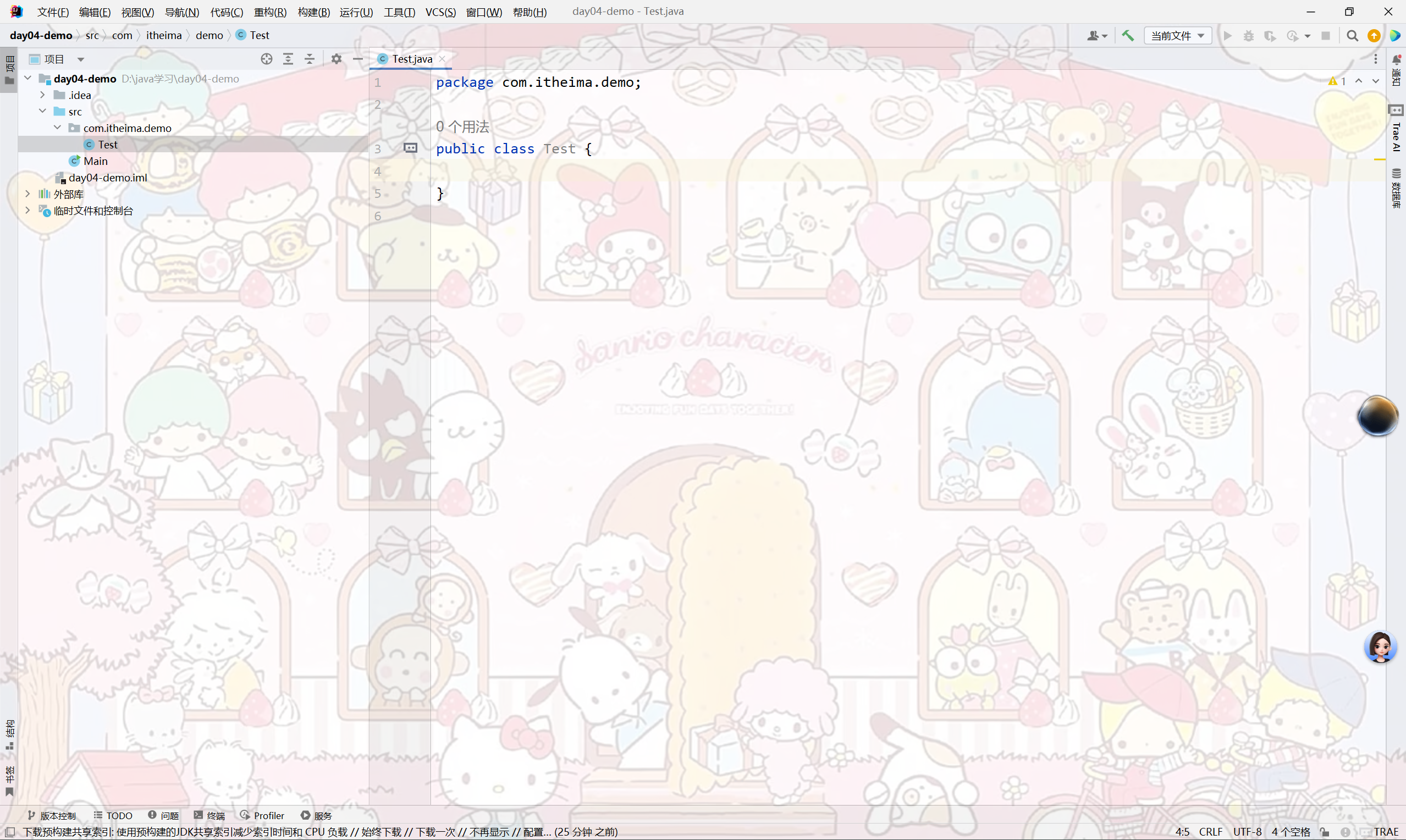Viewport: 1406px width, 840px height.
Task: Open the File menu
Action: click(x=53, y=12)
